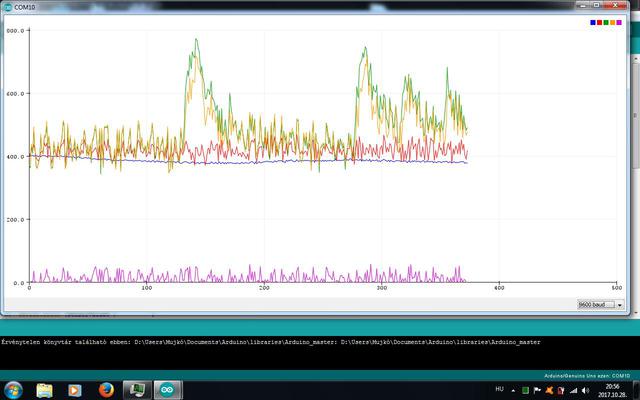
Task: Click the HU language indicator in tray
Action: coord(500,389)
